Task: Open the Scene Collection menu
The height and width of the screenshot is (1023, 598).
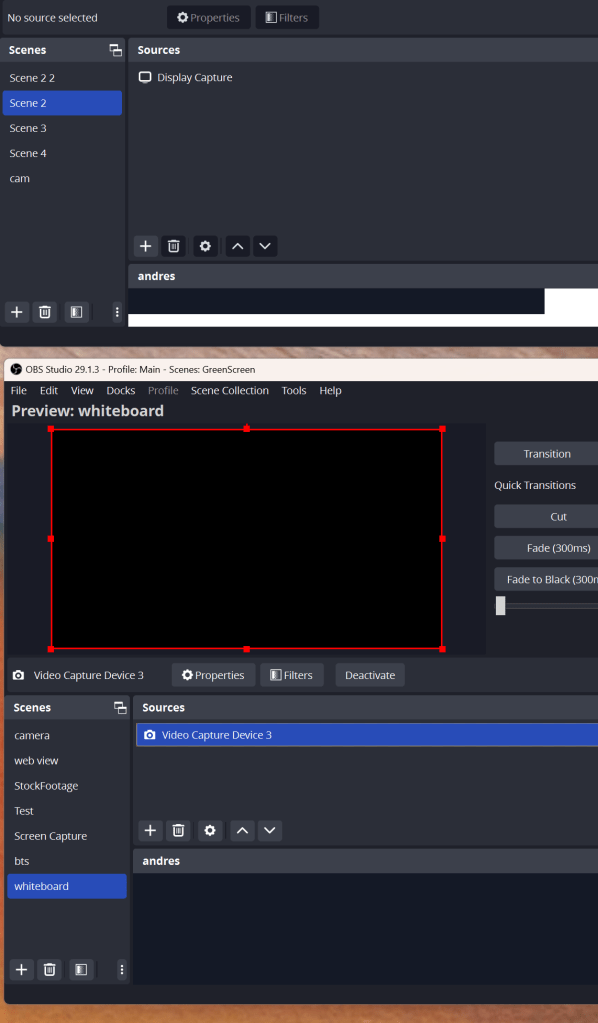Action: coord(230,390)
